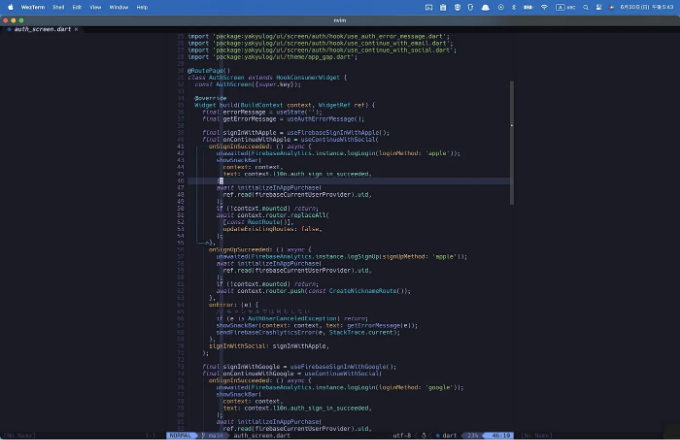The width and height of the screenshot is (680, 440).
Task: Click the auth_screen.dart filename in the statusline
Action: [x=262, y=435]
